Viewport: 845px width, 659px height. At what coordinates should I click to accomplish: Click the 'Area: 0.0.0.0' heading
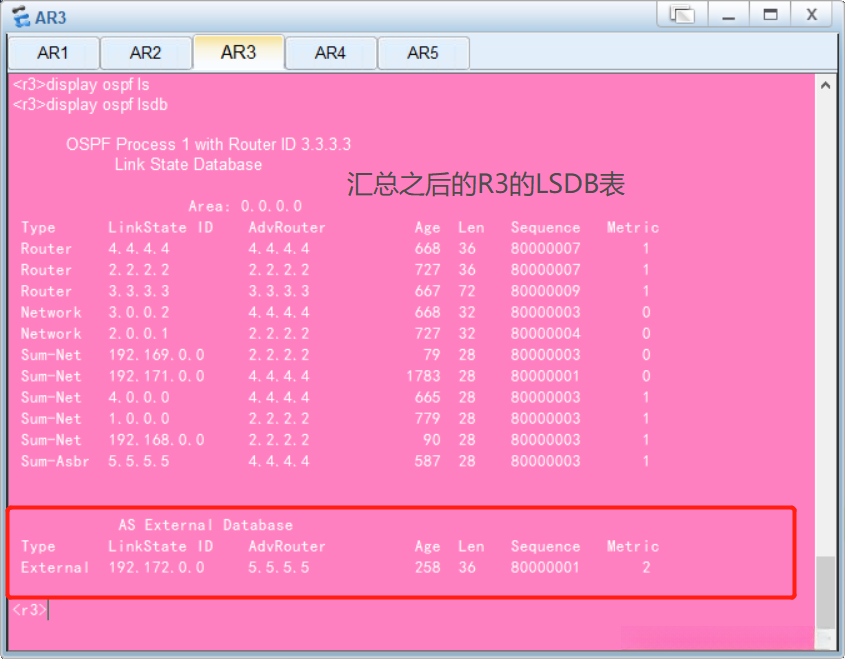click(x=245, y=206)
